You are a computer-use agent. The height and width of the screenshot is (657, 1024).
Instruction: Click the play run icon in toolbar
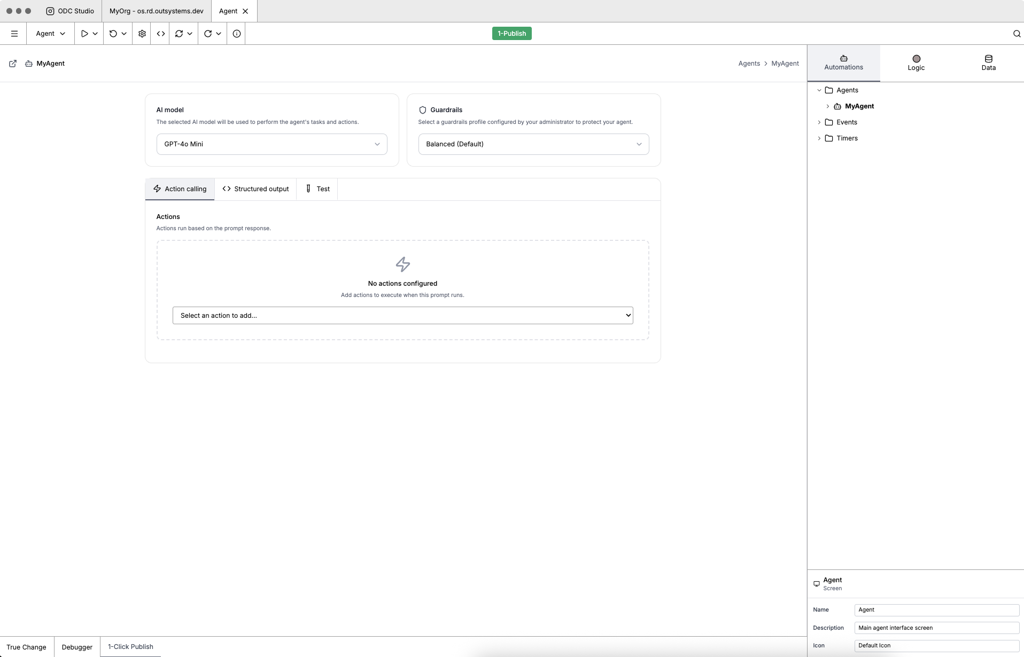(84, 33)
